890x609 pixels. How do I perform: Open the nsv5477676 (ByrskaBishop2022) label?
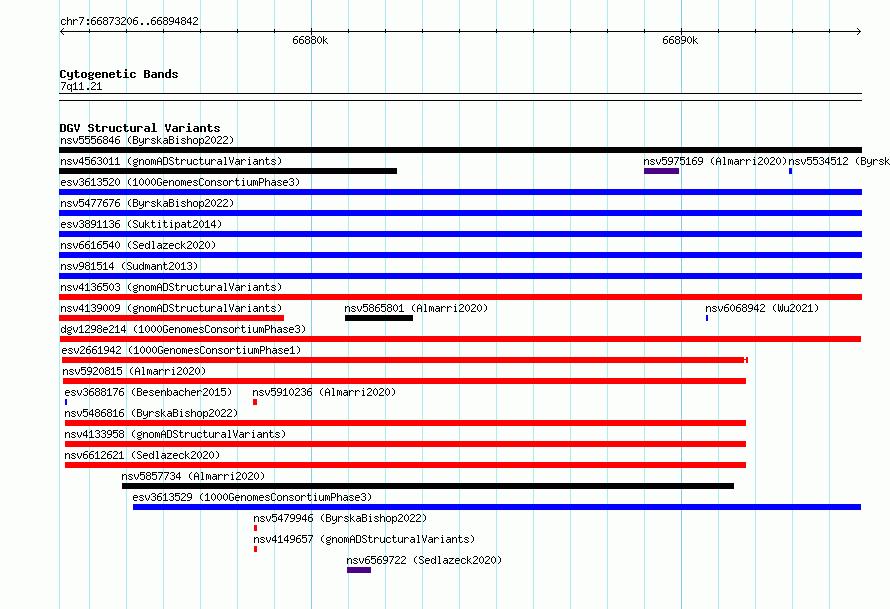[147, 203]
